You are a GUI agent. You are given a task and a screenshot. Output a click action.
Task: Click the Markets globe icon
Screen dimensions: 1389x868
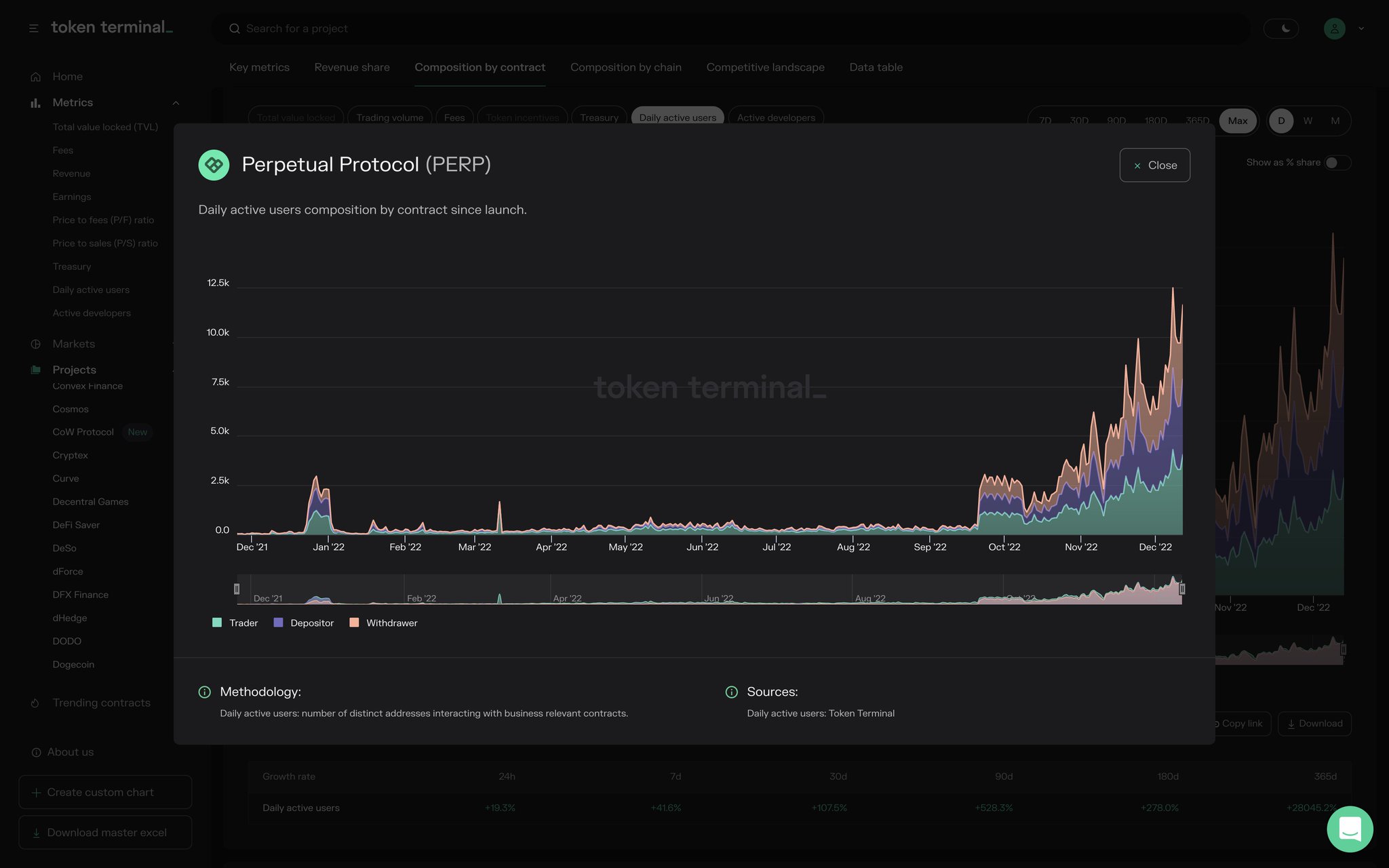click(35, 344)
